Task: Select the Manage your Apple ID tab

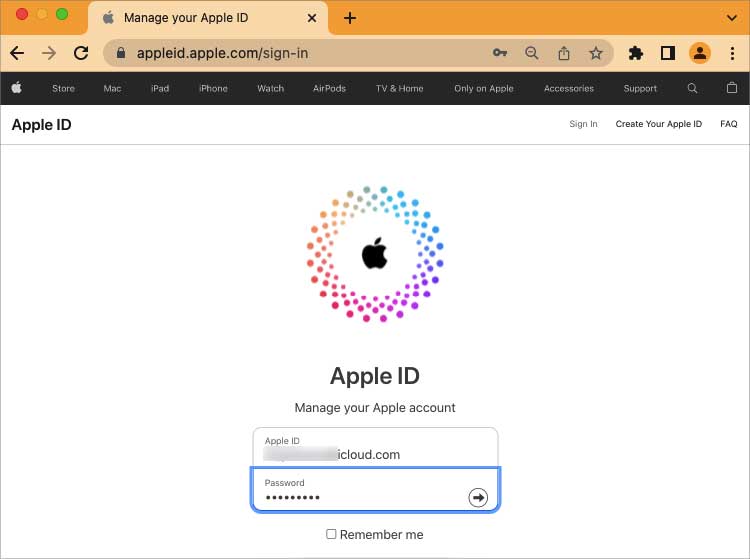Action: [x=208, y=18]
